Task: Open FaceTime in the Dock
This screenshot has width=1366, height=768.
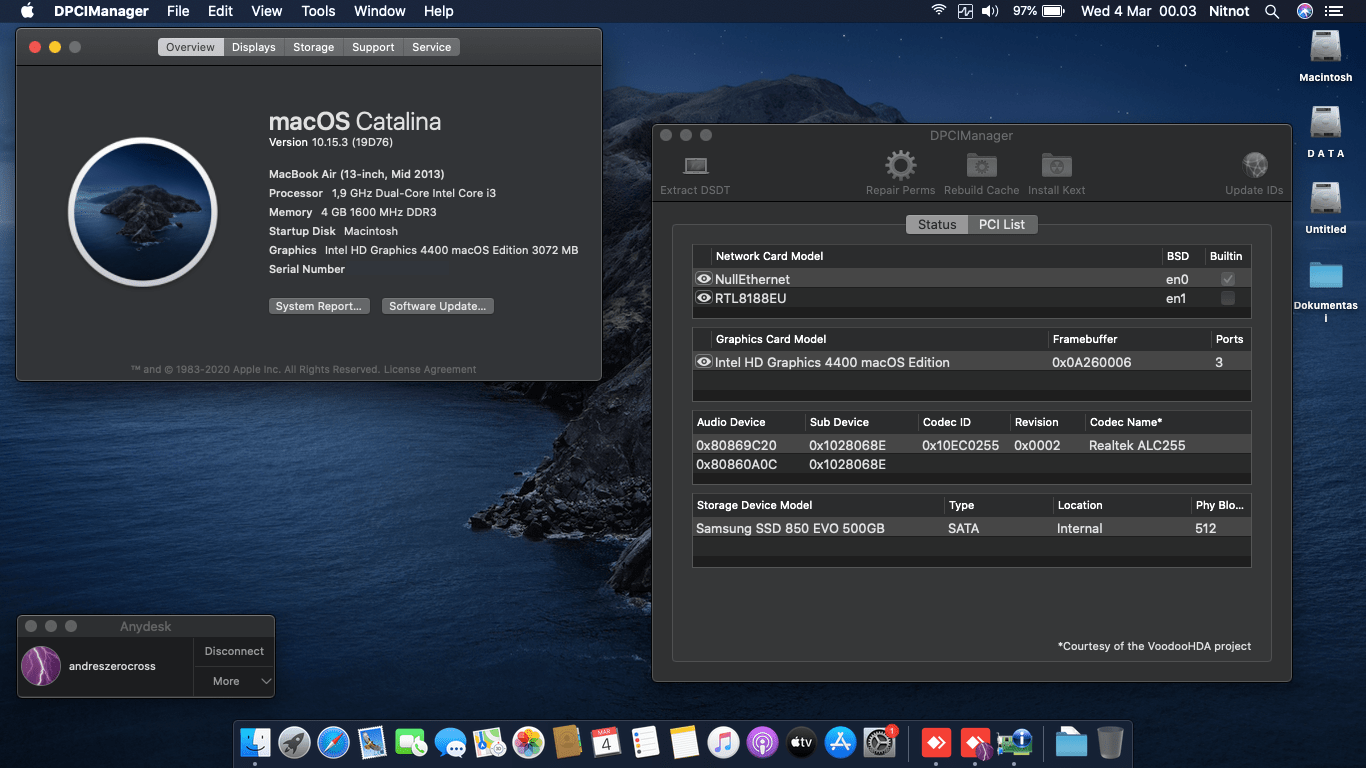Action: pyautogui.click(x=411, y=742)
